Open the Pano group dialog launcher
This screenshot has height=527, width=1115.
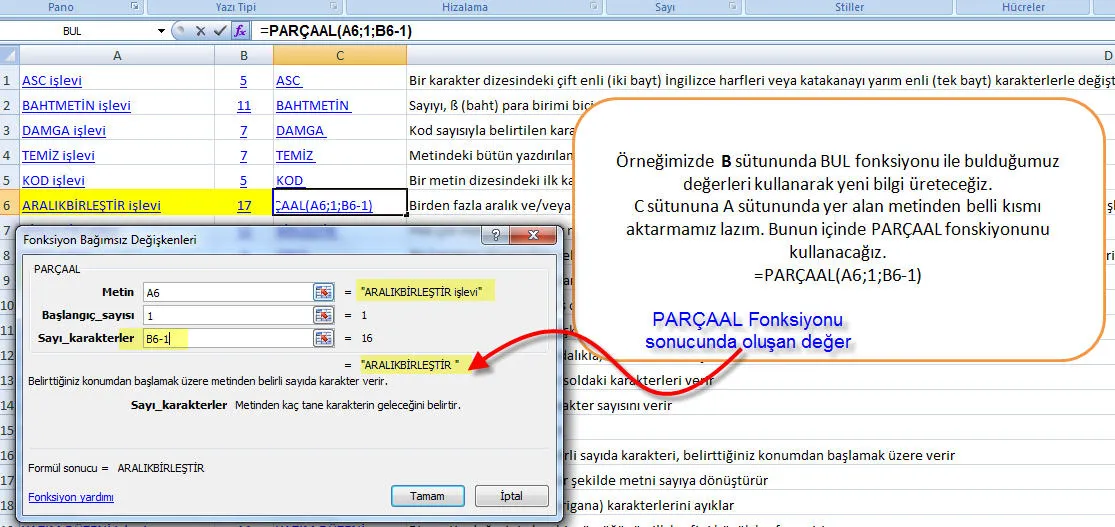(135, 7)
